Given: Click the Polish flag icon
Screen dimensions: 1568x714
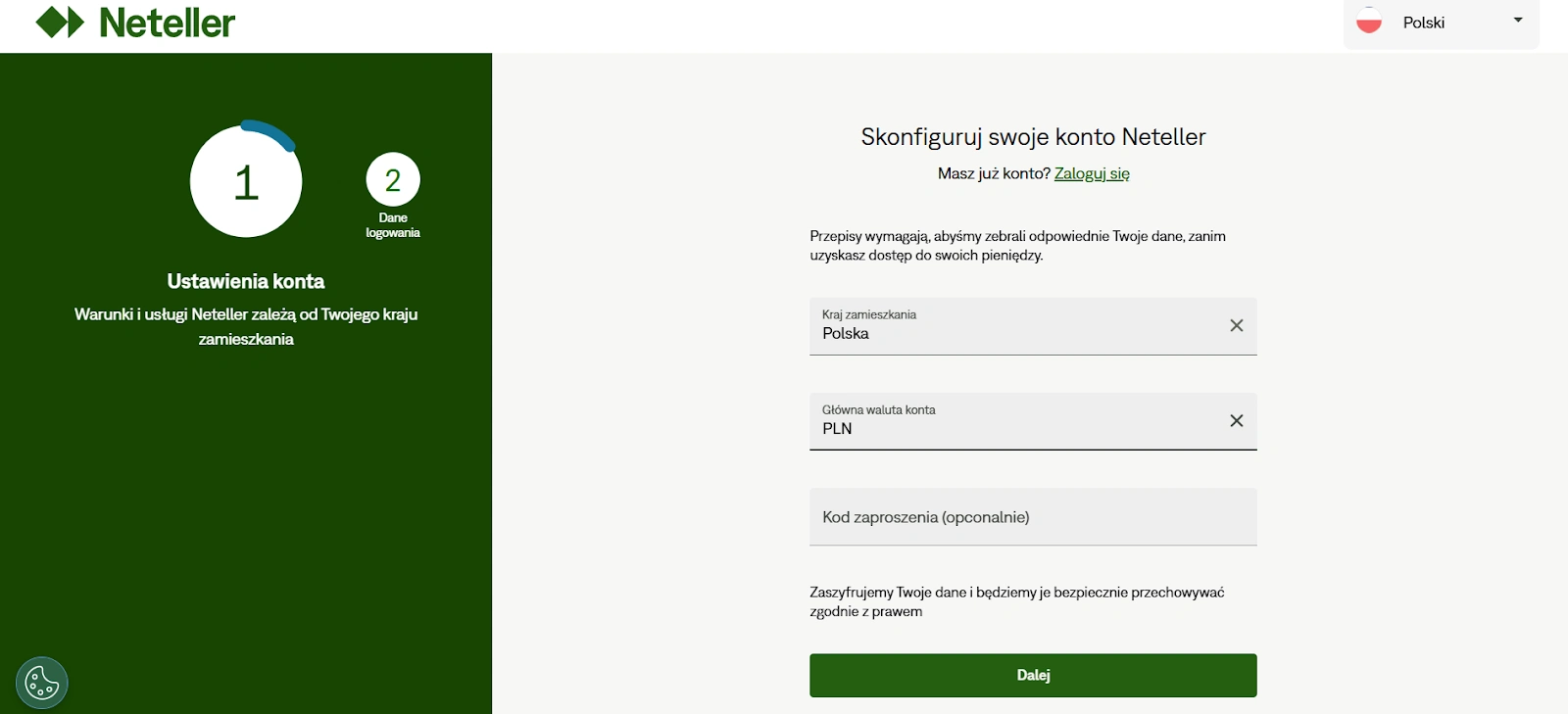Looking at the screenshot, I should coord(1369,22).
